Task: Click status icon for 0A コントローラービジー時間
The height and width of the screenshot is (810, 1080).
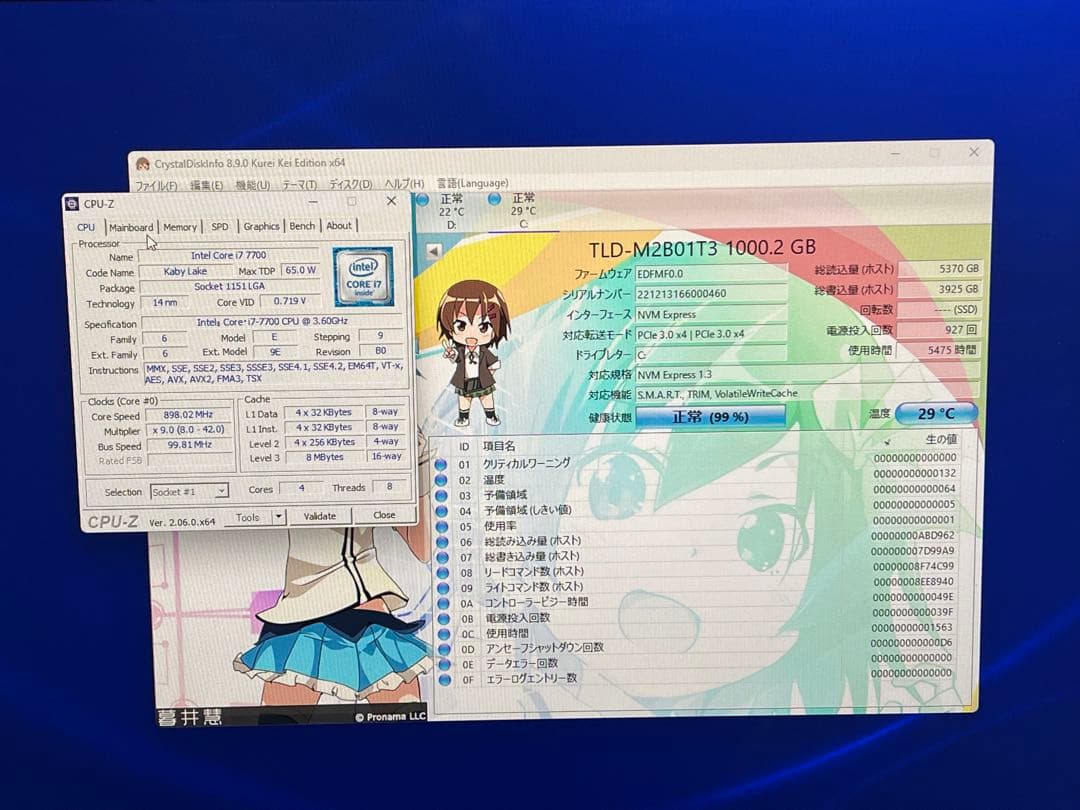Action: coord(444,603)
